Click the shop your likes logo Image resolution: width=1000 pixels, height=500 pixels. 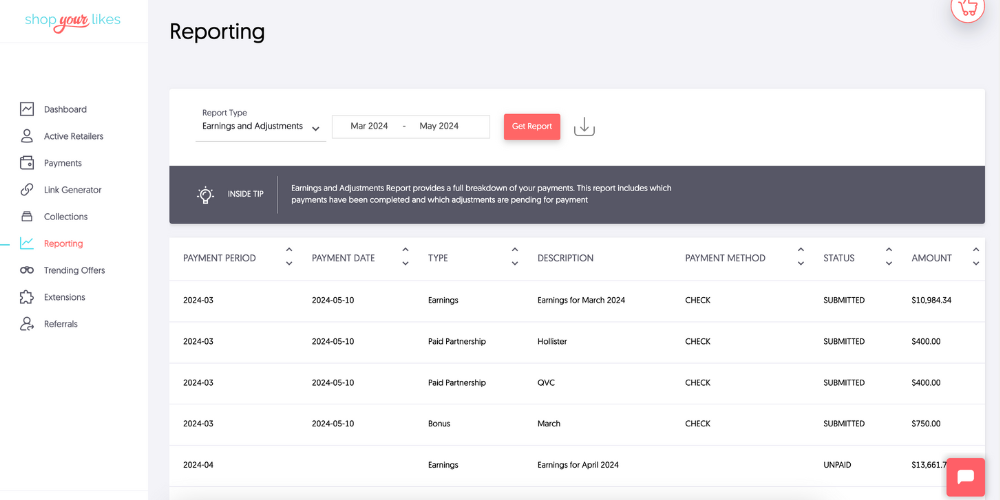click(72, 20)
